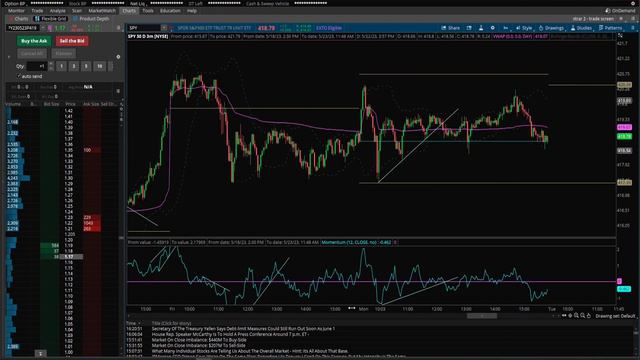The image size is (640, 360).
Task: Open active trader settings gear icon
Action: [118, 57]
